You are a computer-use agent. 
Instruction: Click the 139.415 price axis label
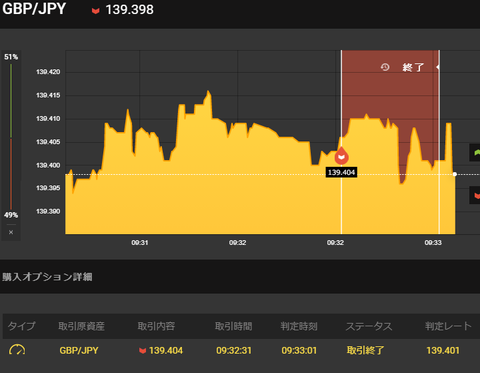(x=48, y=95)
